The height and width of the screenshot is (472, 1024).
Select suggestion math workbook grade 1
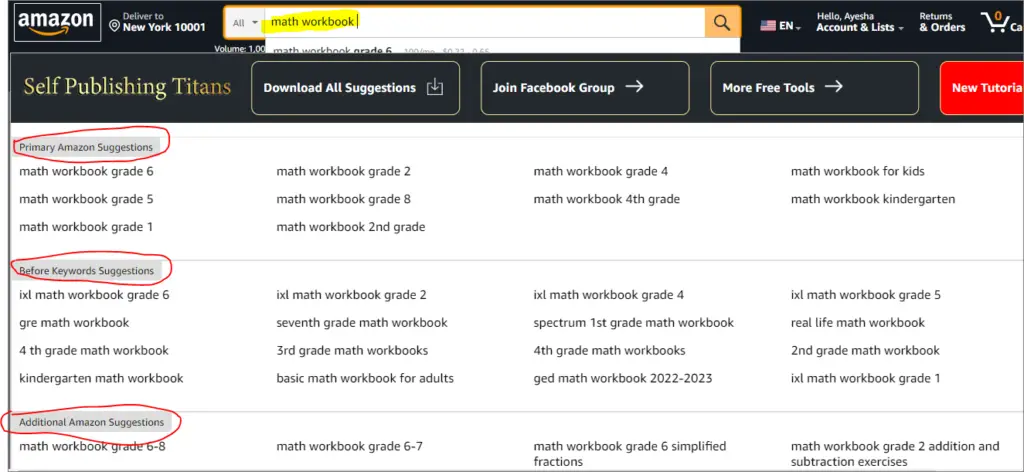[x=86, y=227]
